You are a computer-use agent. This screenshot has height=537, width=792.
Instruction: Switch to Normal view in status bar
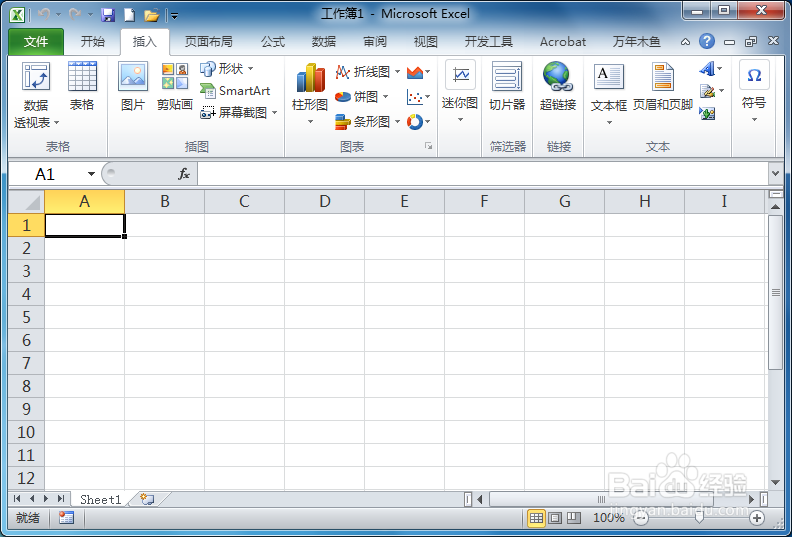pyautogui.click(x=536, y=517)
